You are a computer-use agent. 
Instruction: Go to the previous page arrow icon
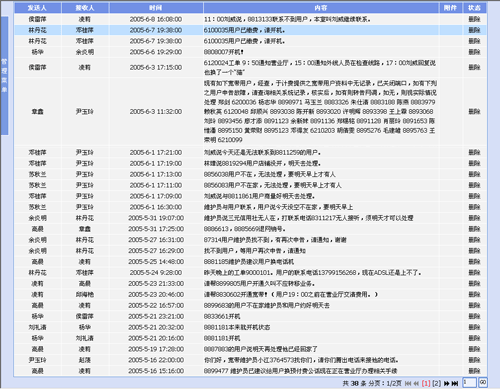(416, 383)
